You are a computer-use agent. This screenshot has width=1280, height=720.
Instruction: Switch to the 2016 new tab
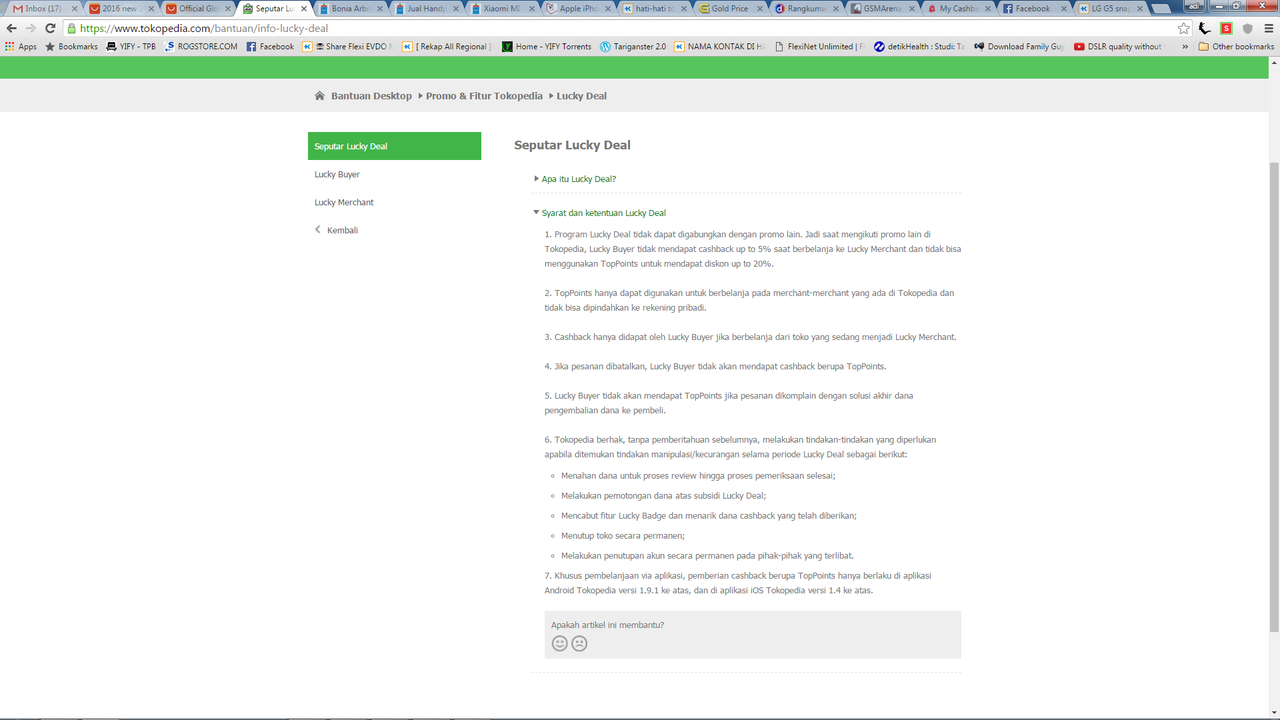coord(121,8)
